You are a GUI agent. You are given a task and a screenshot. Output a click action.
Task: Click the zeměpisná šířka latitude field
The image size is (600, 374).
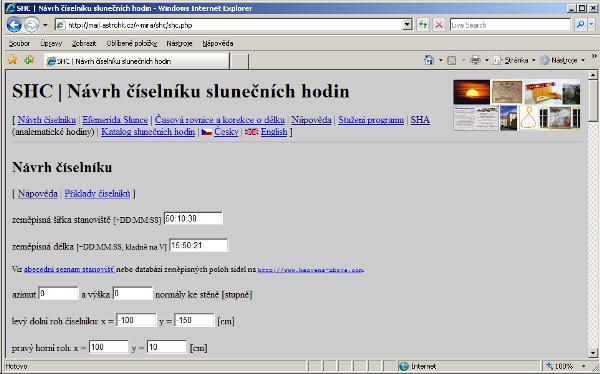pyautogui.click(x=193, y=219)
